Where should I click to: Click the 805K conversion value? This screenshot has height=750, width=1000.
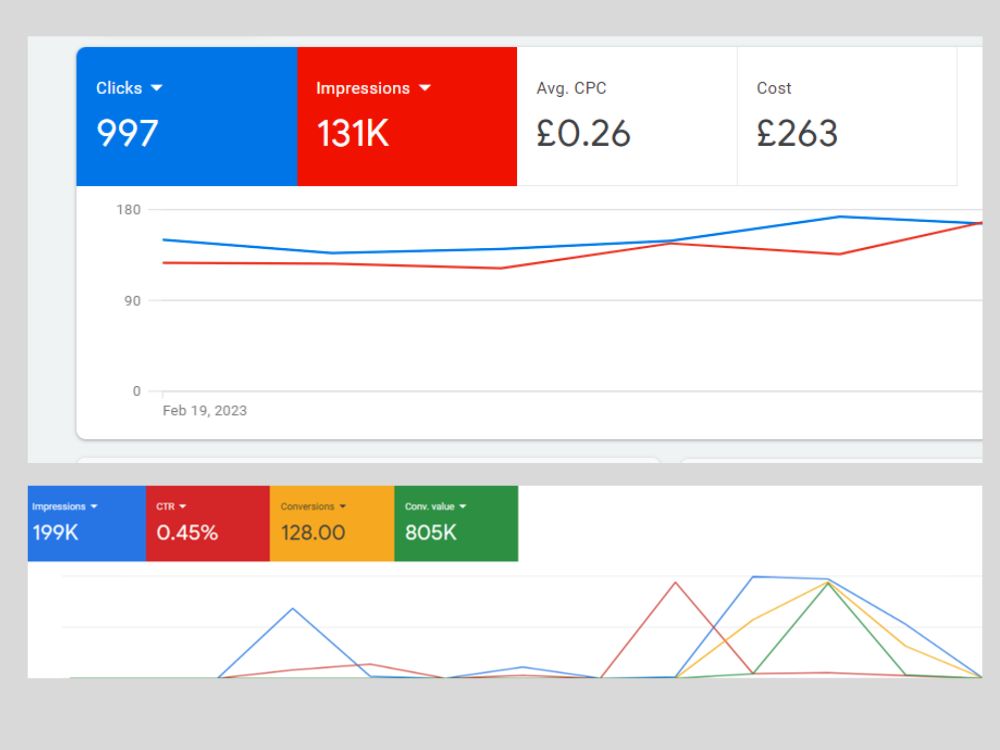coord(430,533)
